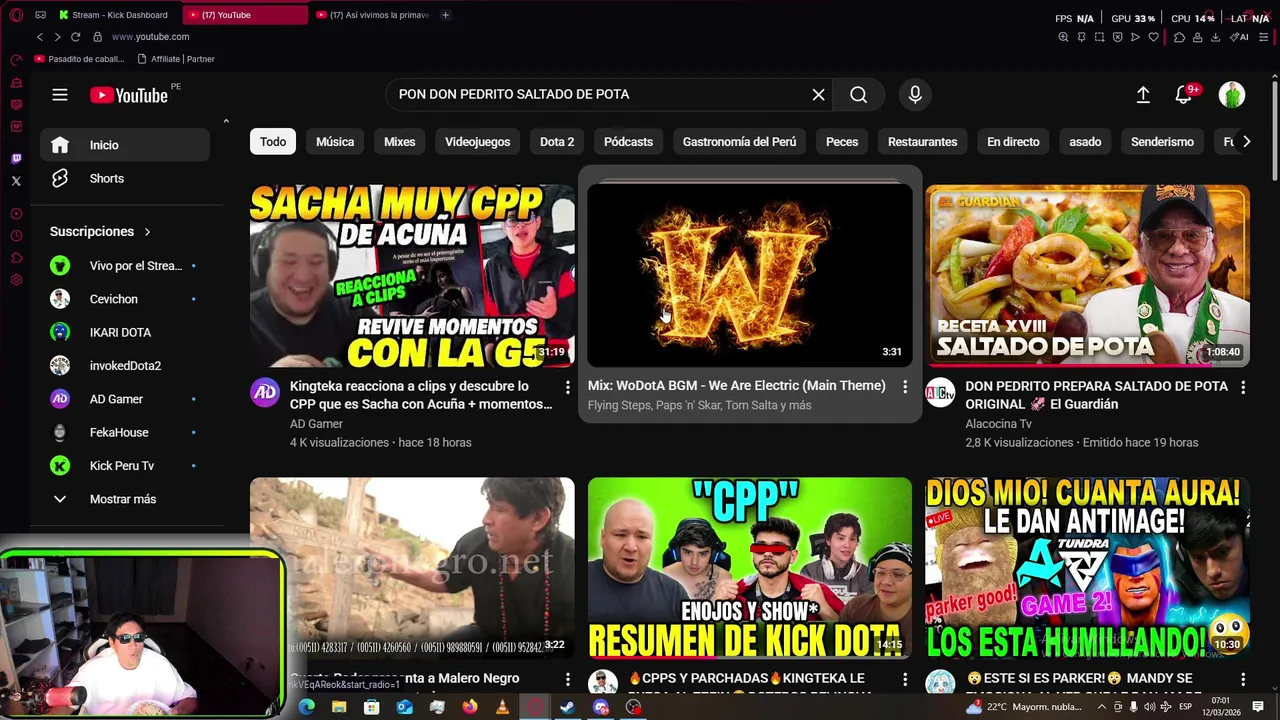This screenshot has width=1280, height=720.
Task: Open Kick Peru Tv subscription
Action: (125, 466)
